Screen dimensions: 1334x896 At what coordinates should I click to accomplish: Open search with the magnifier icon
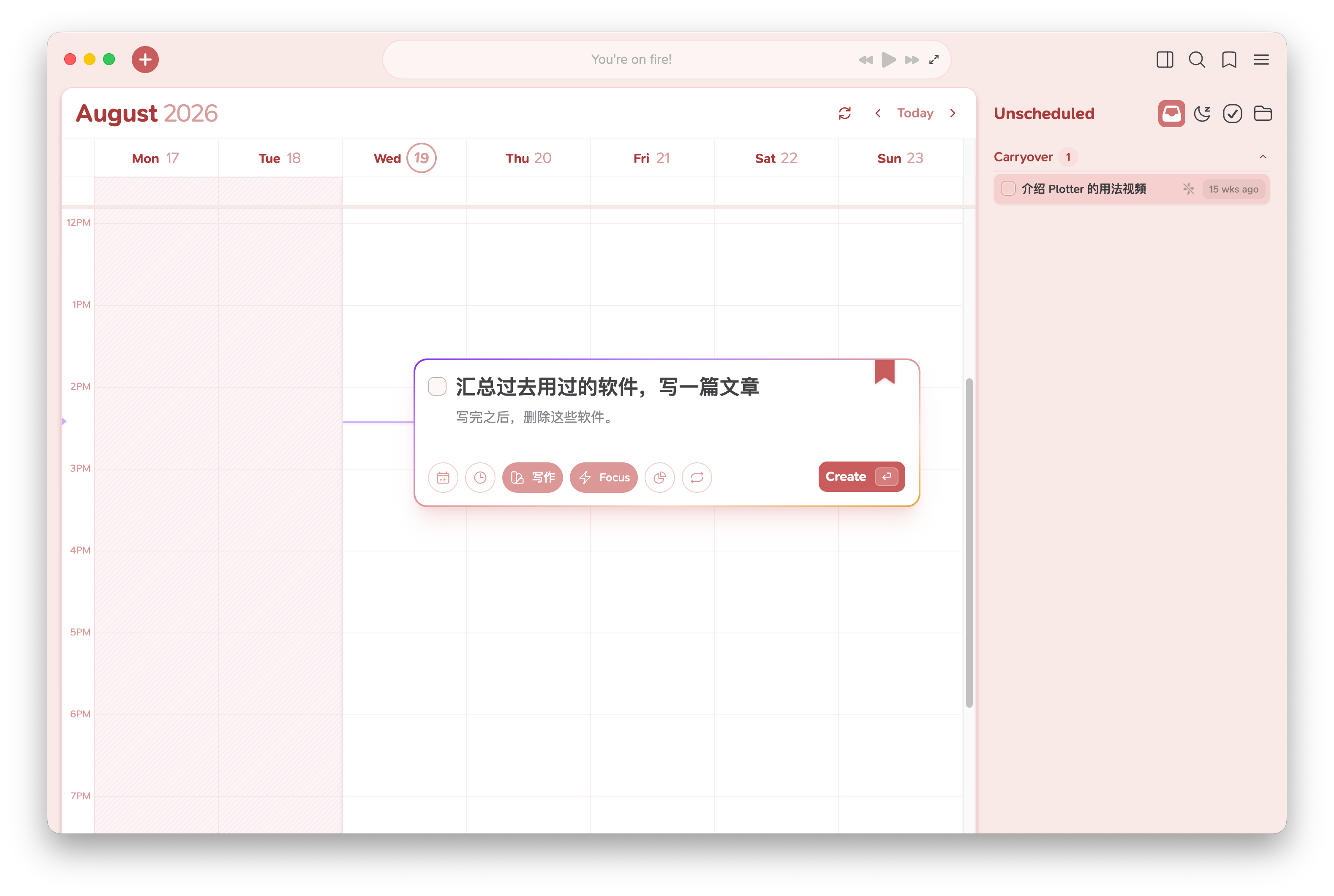[x=1196, y=60]
